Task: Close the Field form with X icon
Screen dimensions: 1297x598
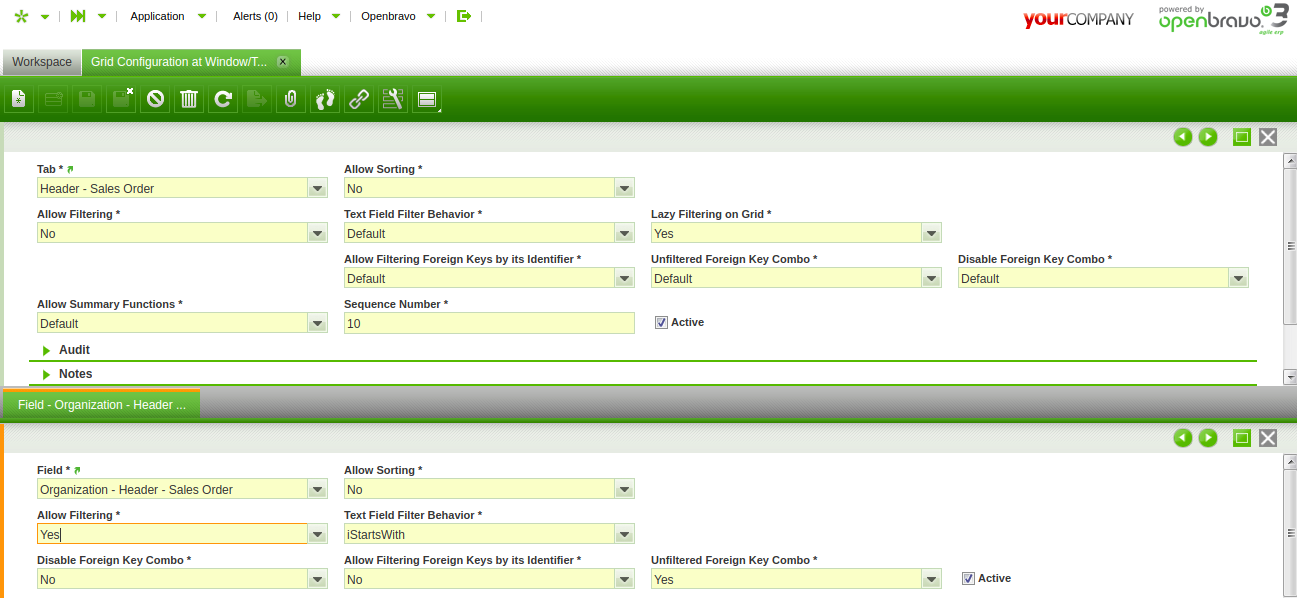Action: coord(1268,438)
